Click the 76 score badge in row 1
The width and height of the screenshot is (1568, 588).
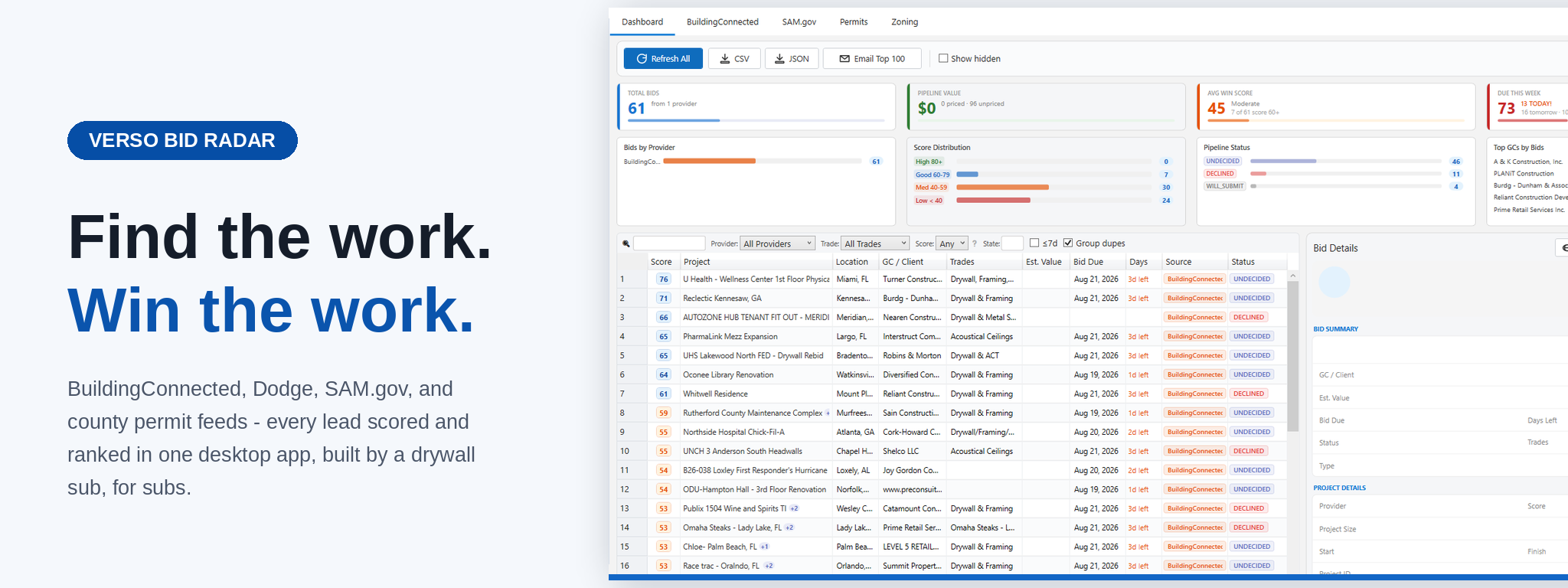(664, 279)
